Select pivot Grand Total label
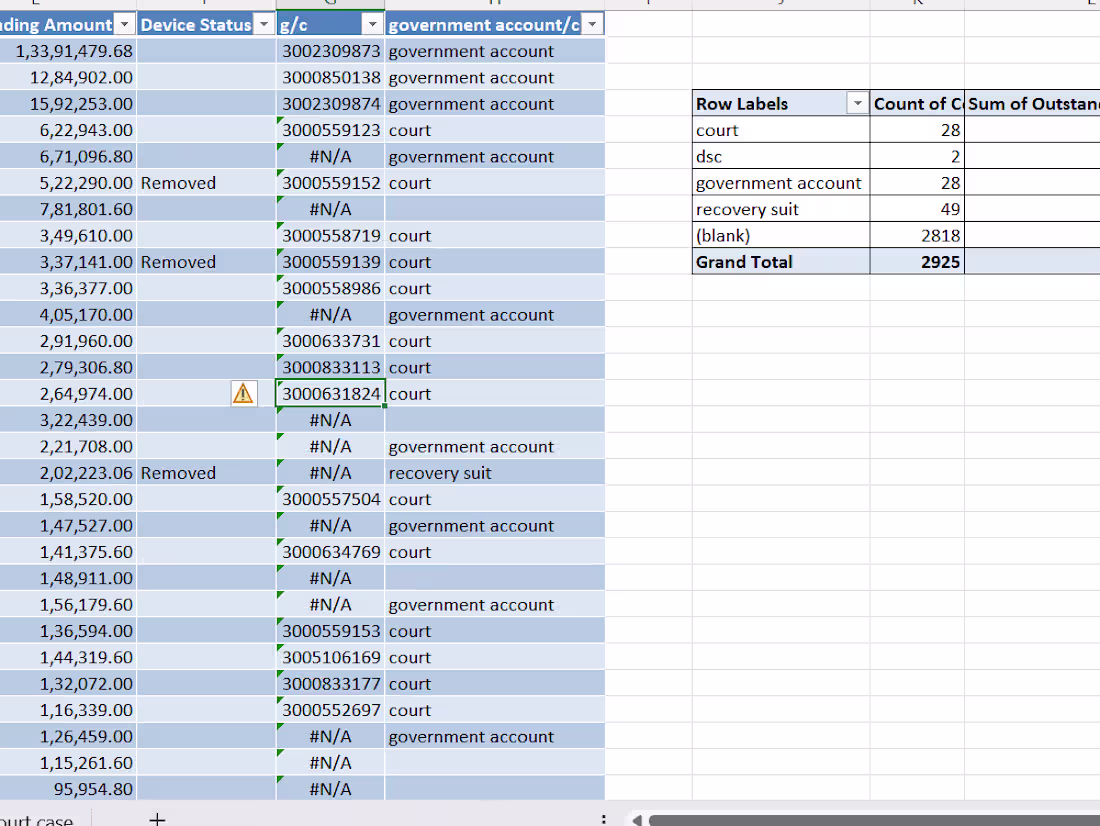This screenshot has width=1100, height=826. [x=781, y=262]
